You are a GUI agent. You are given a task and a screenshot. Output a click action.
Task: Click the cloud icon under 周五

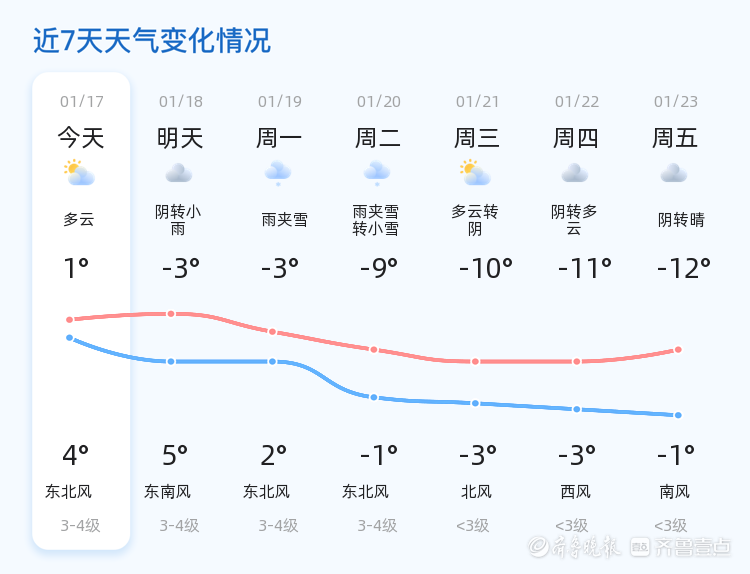pyautogui.click(x=674, y=174)
